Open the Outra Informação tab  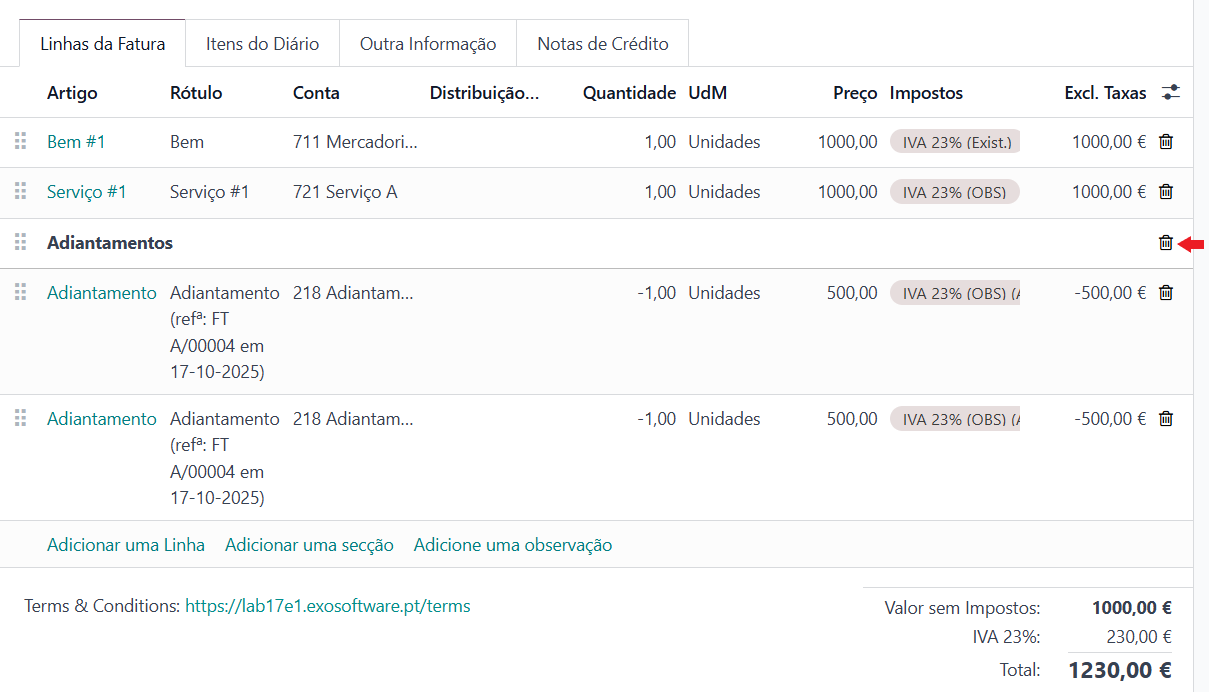click(428, 44)
